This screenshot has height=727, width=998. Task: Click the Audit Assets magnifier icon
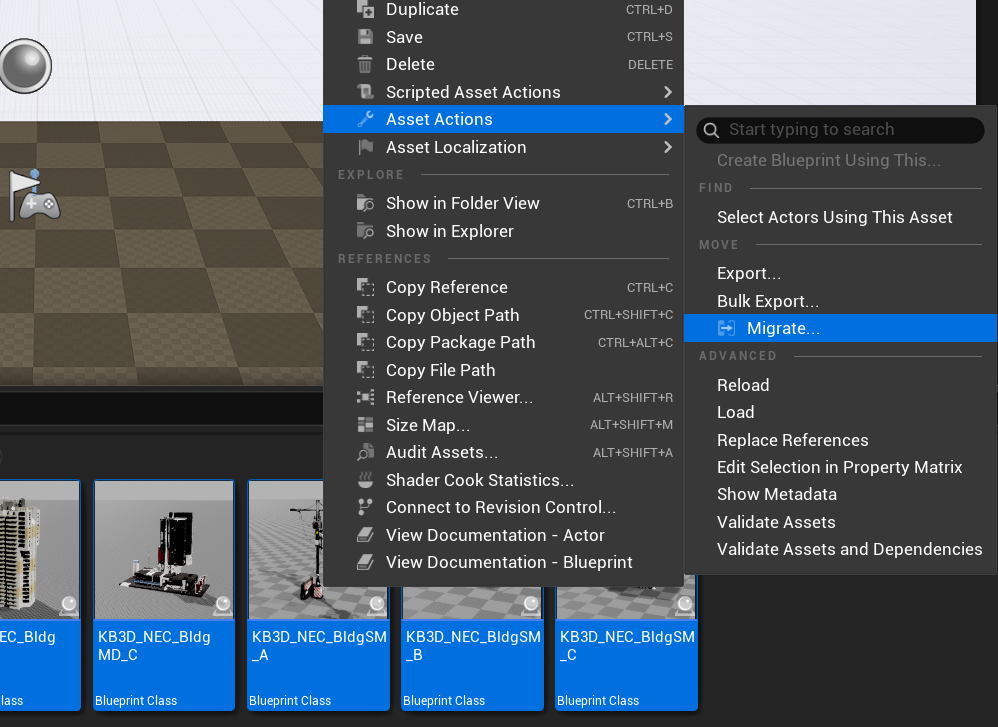coord(365,453)
